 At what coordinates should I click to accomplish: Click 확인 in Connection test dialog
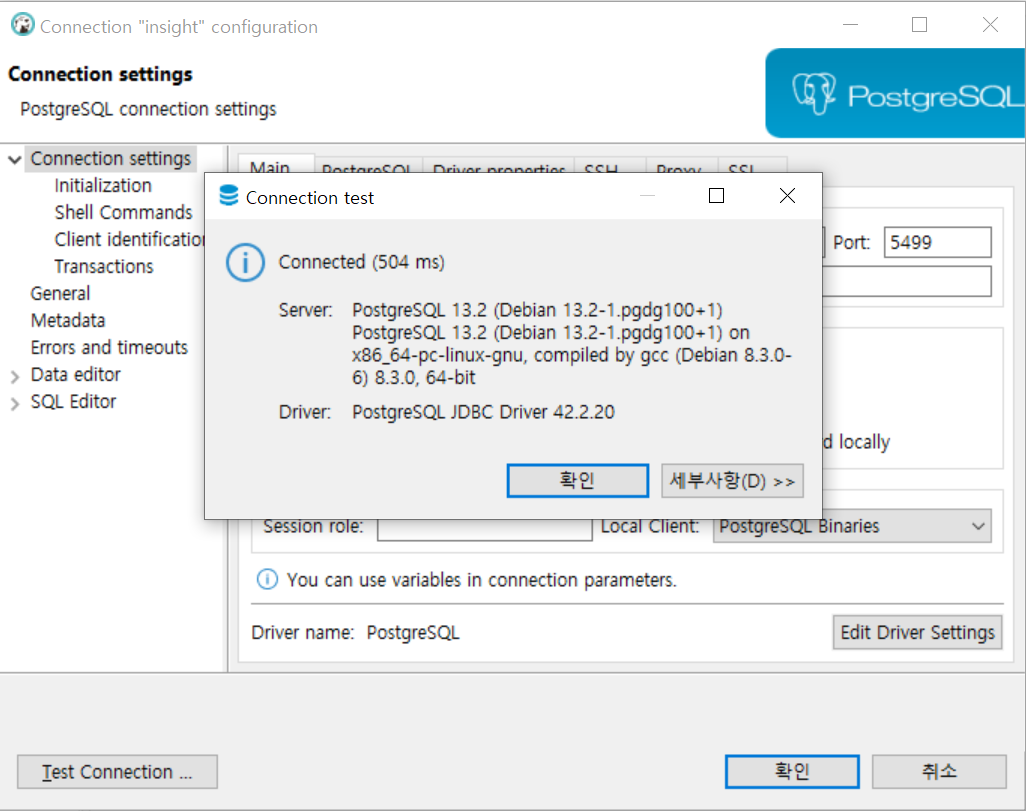578,481
